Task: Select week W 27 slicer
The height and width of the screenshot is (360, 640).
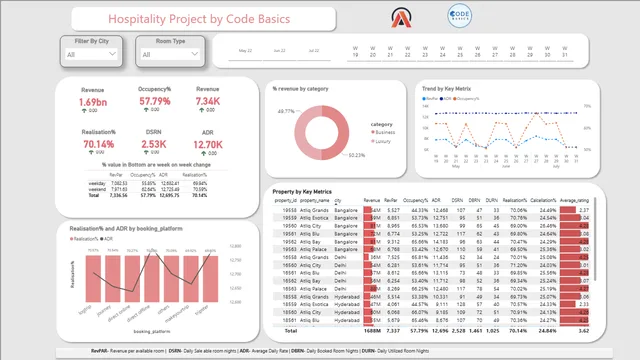Action: [x=495, y=52]
